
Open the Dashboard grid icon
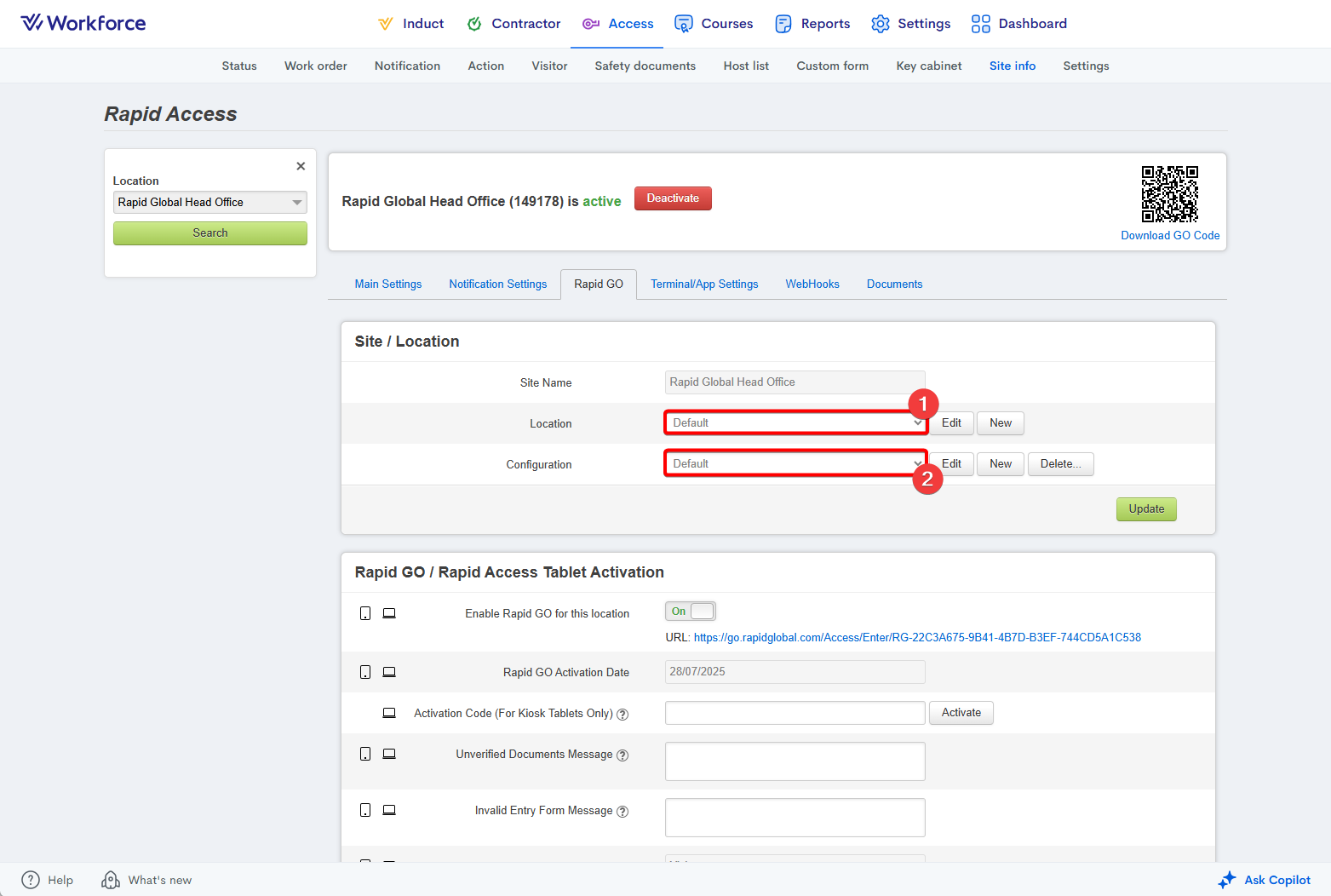click(981, 24)
